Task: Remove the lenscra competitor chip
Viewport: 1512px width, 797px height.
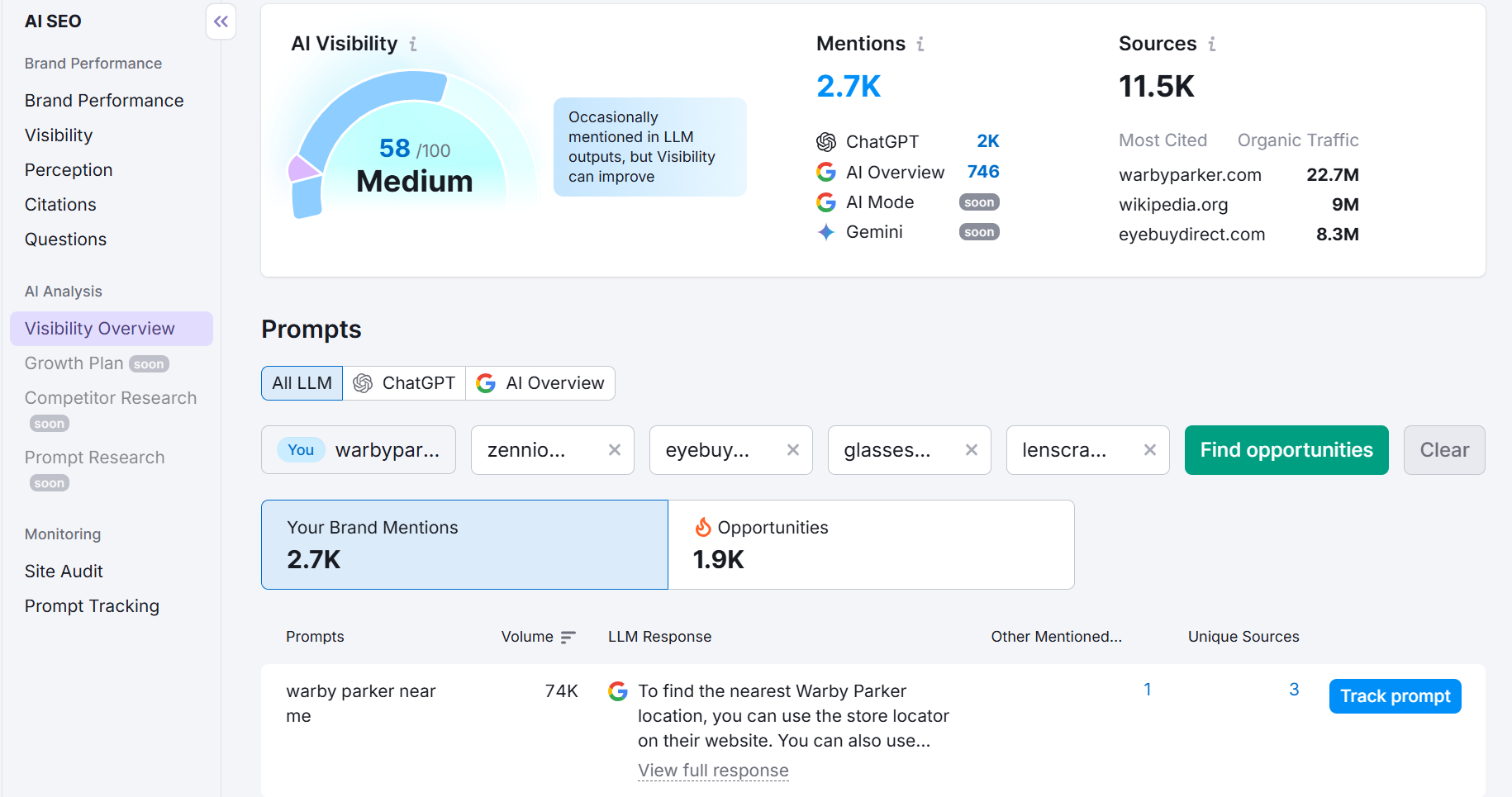Action: pyautogui.click(x=1149, y=450)
